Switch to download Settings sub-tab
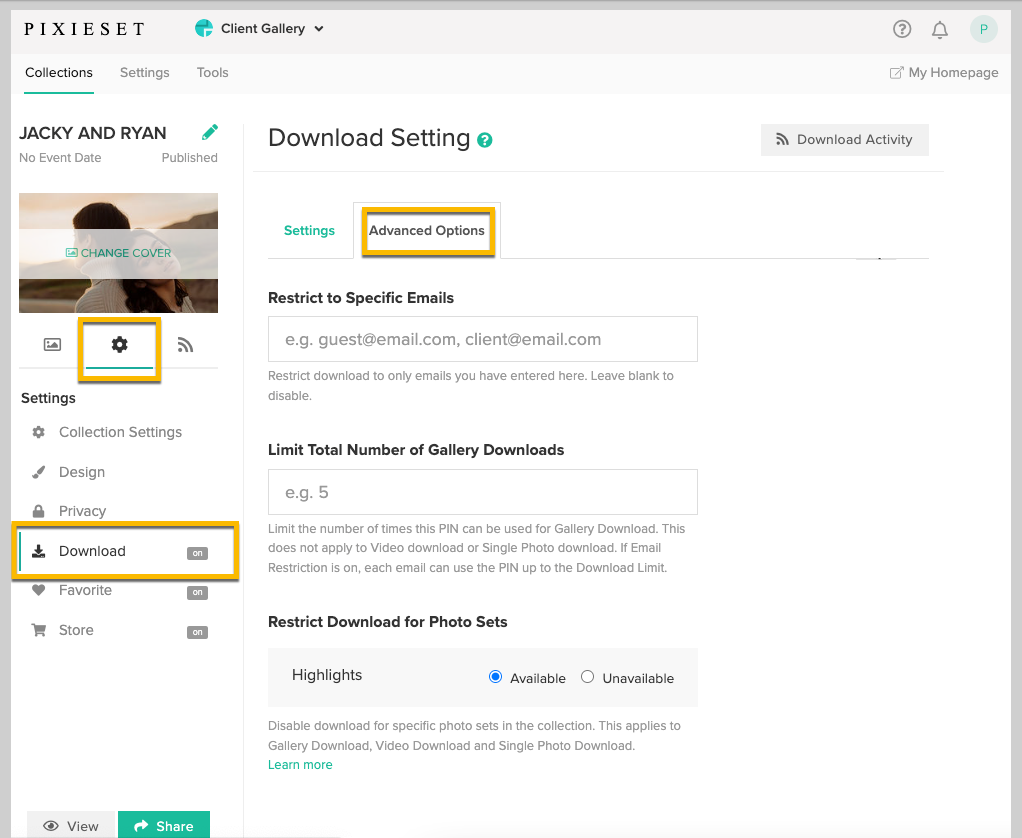This screenshot has width=1022, height=838. [x=309, y=231]
